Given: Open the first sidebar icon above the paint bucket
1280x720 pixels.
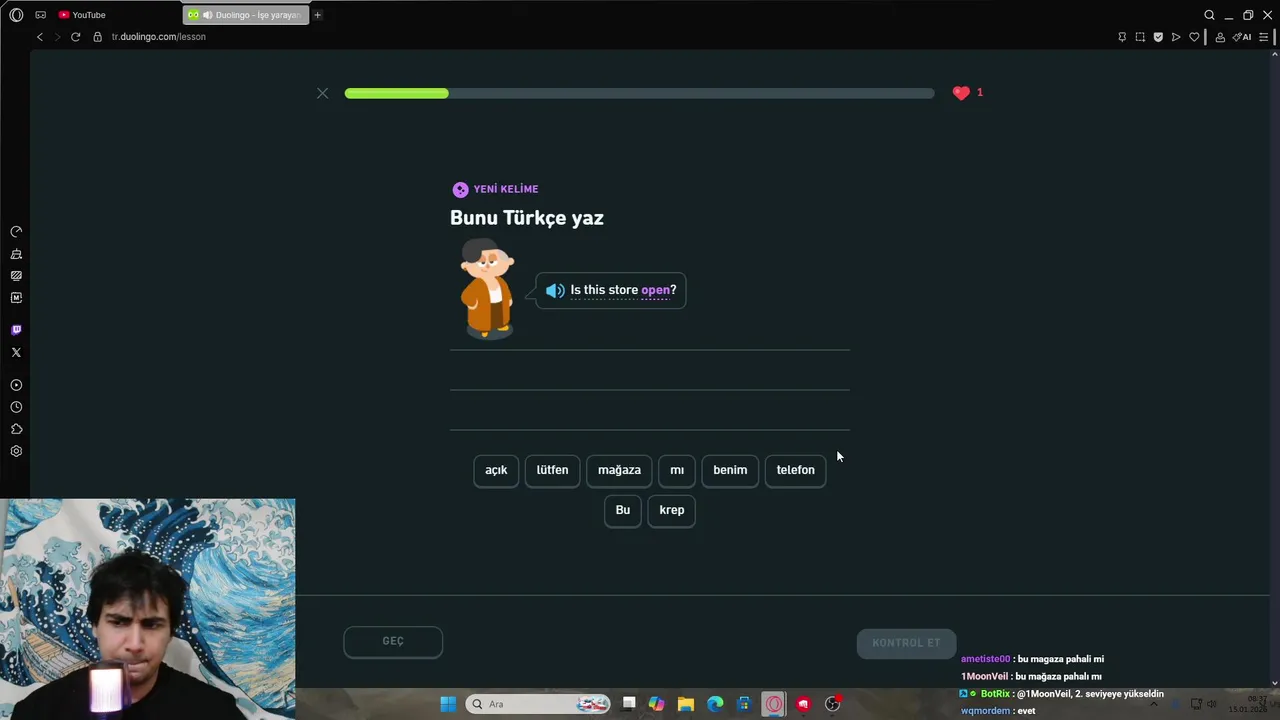Looking at the screenshot, I should click(x=16, y=232).
